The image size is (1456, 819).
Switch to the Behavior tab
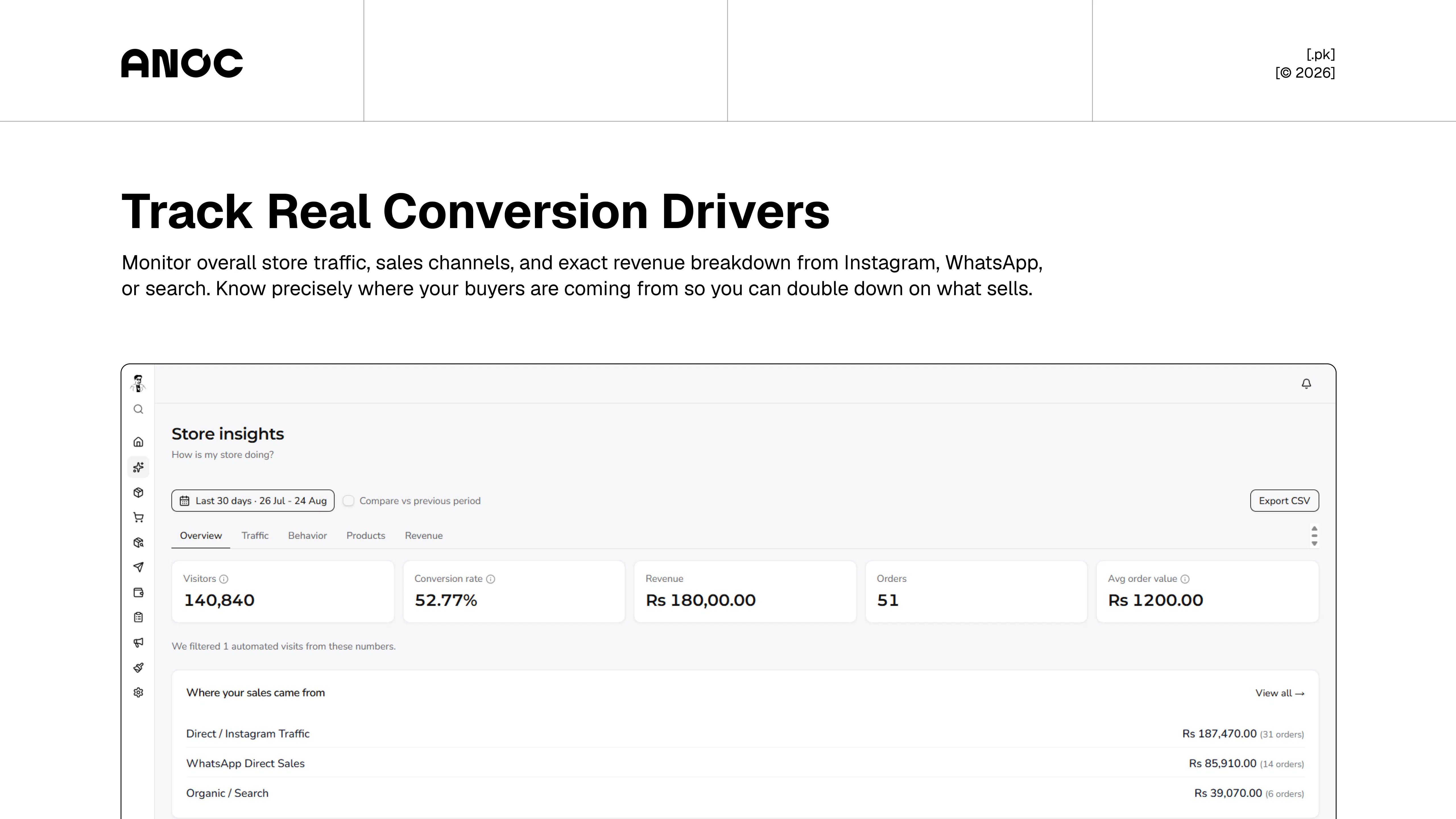tap(307, 535)
